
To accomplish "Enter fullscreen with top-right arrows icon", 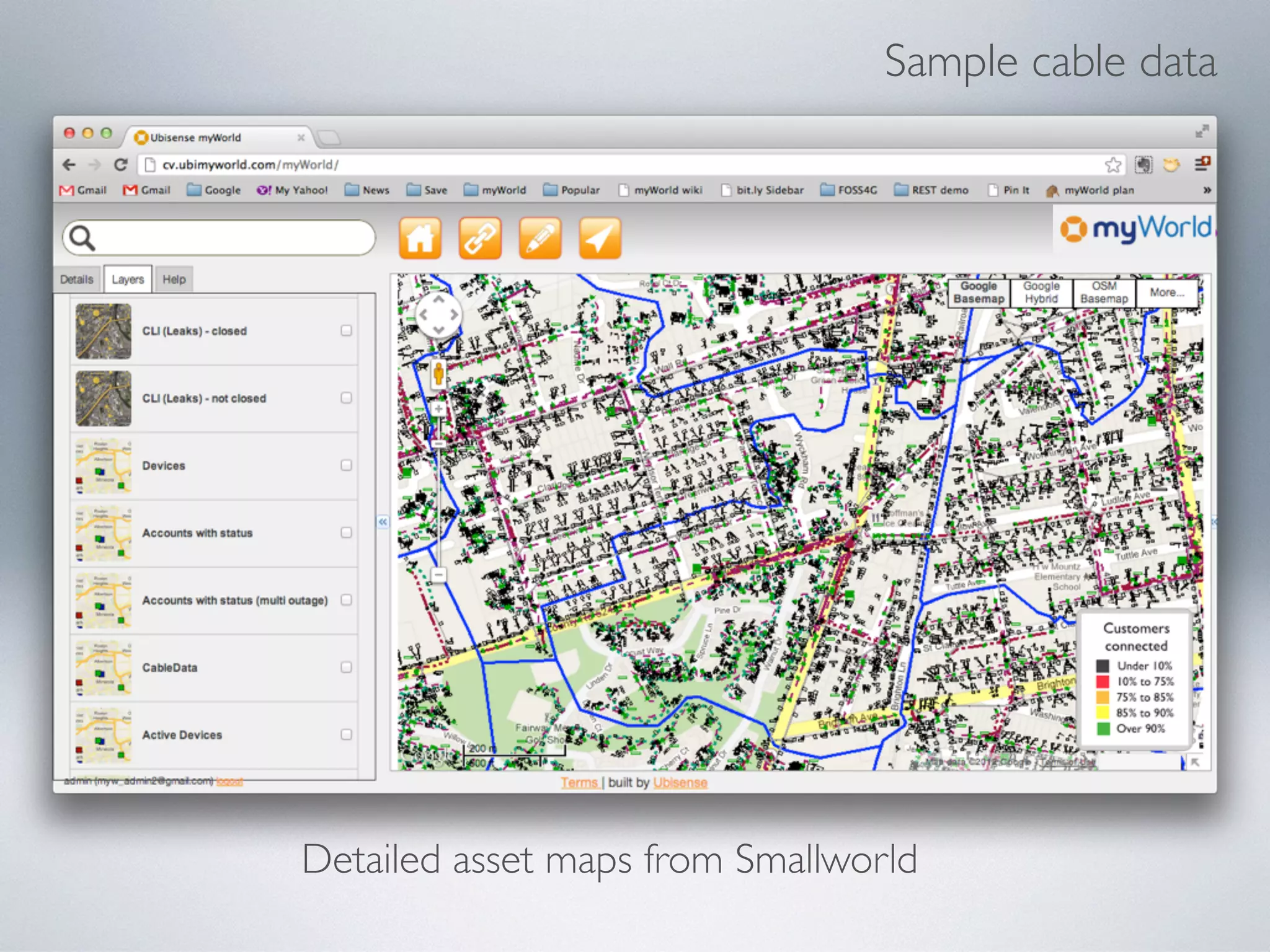I will (1202, 131).
